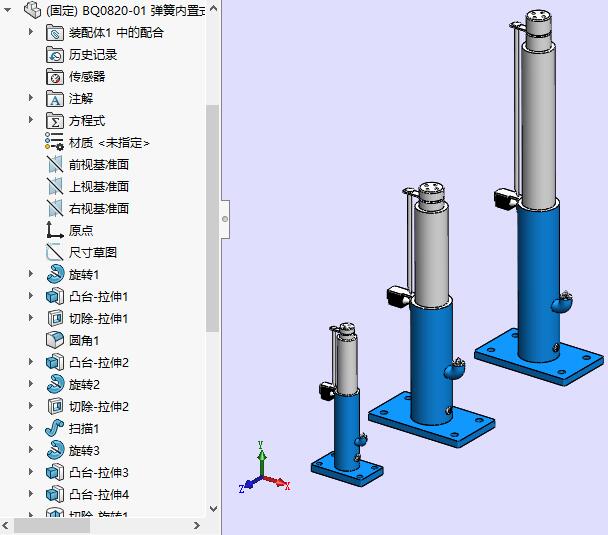
Task: Click the 扫描1 sweep icon
Action: (55, 428)
